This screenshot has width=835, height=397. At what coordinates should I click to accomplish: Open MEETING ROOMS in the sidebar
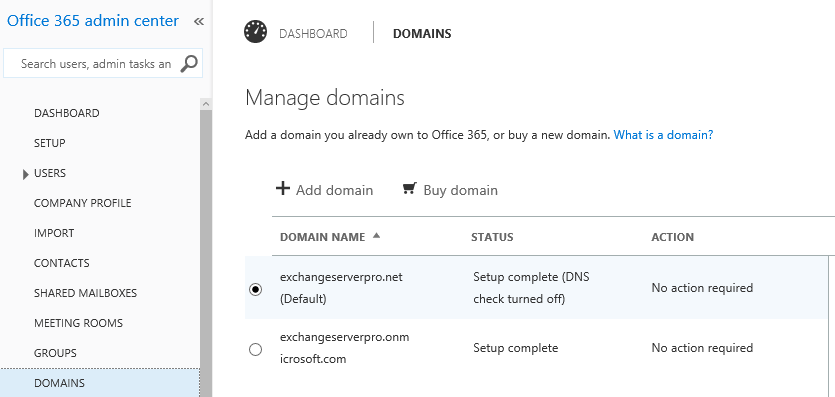pos(78,323)
